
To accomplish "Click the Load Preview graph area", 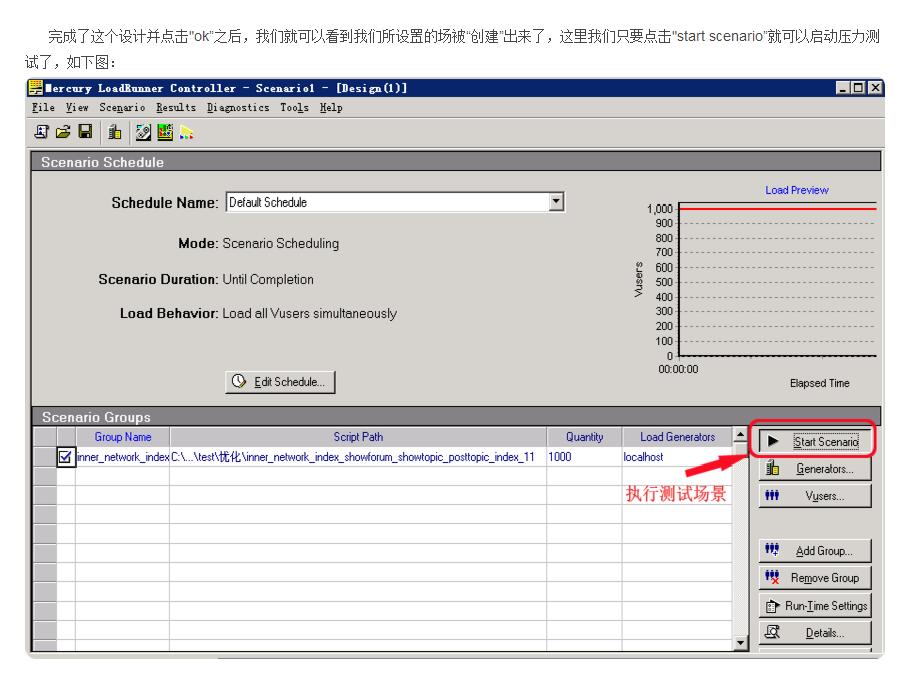I will pos(778,280).
